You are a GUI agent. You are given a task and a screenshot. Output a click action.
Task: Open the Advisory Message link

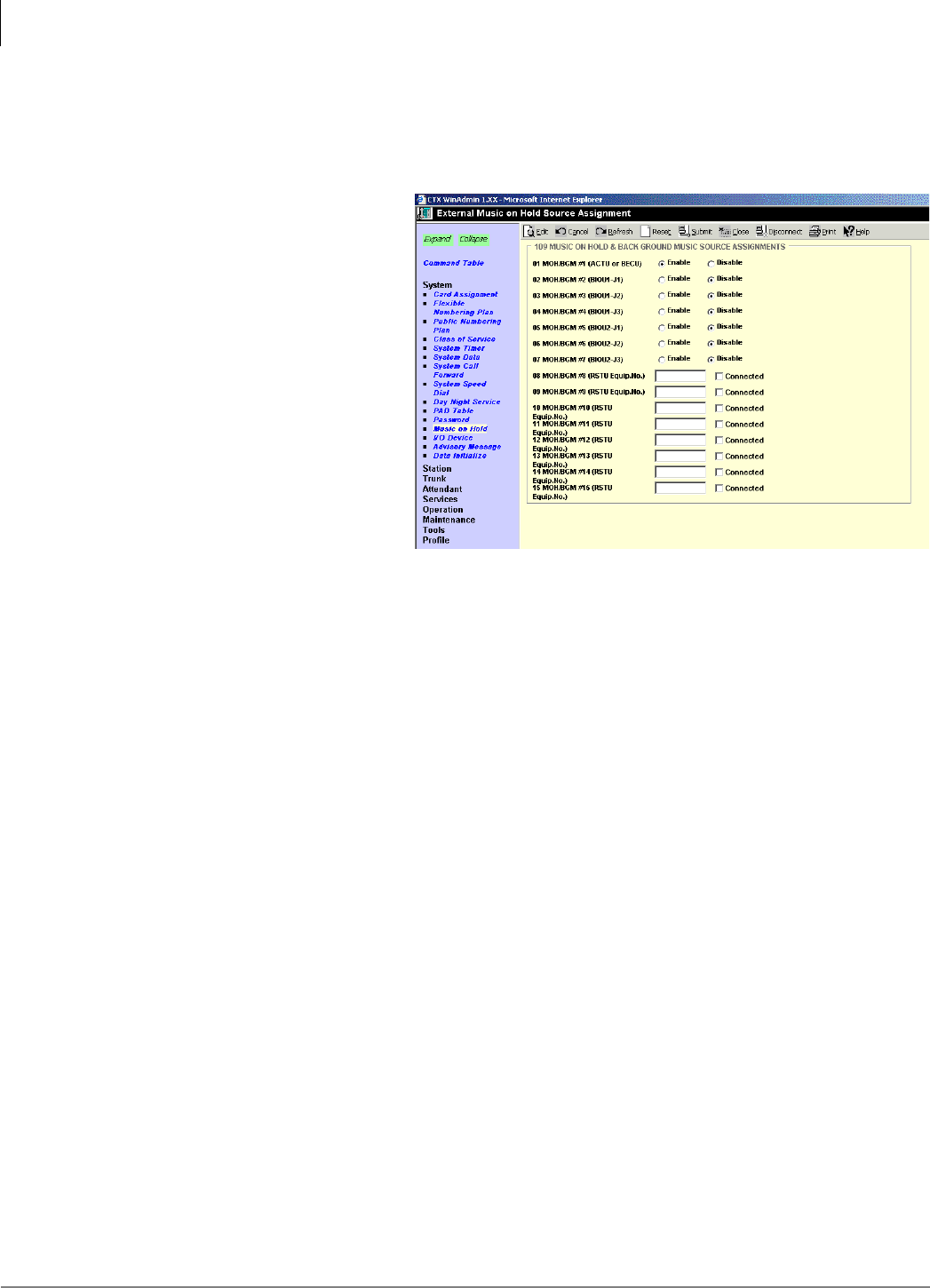(467, 447)
